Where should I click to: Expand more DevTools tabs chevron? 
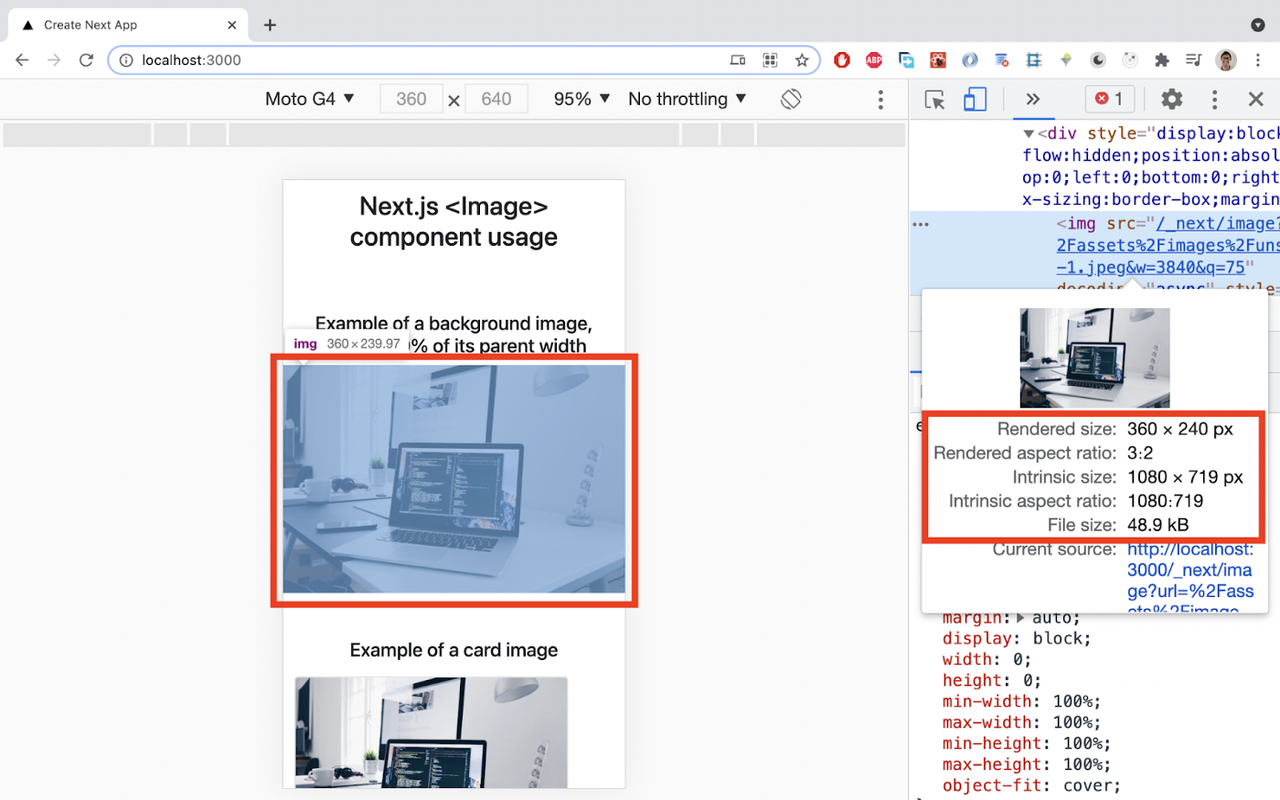(1033, 99)
